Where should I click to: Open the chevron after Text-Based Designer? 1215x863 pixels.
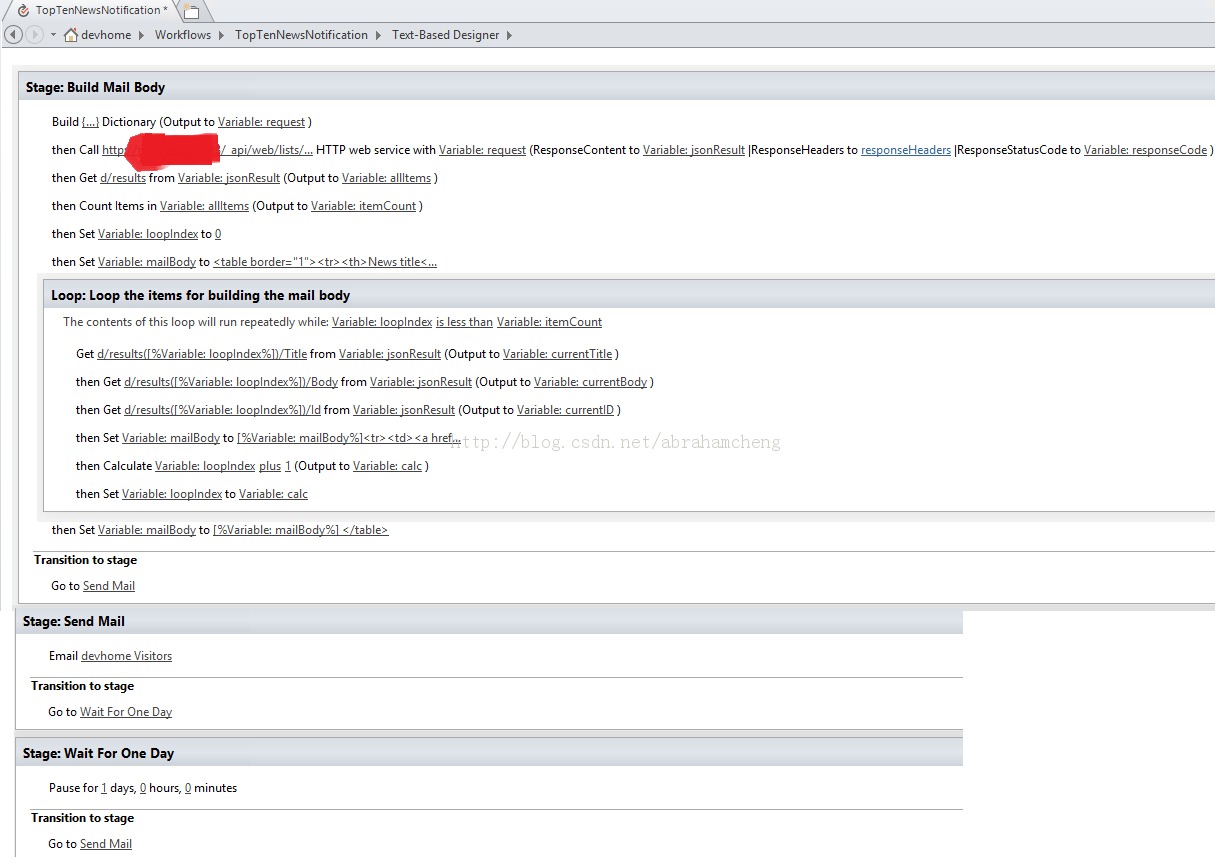click(509, 34)
